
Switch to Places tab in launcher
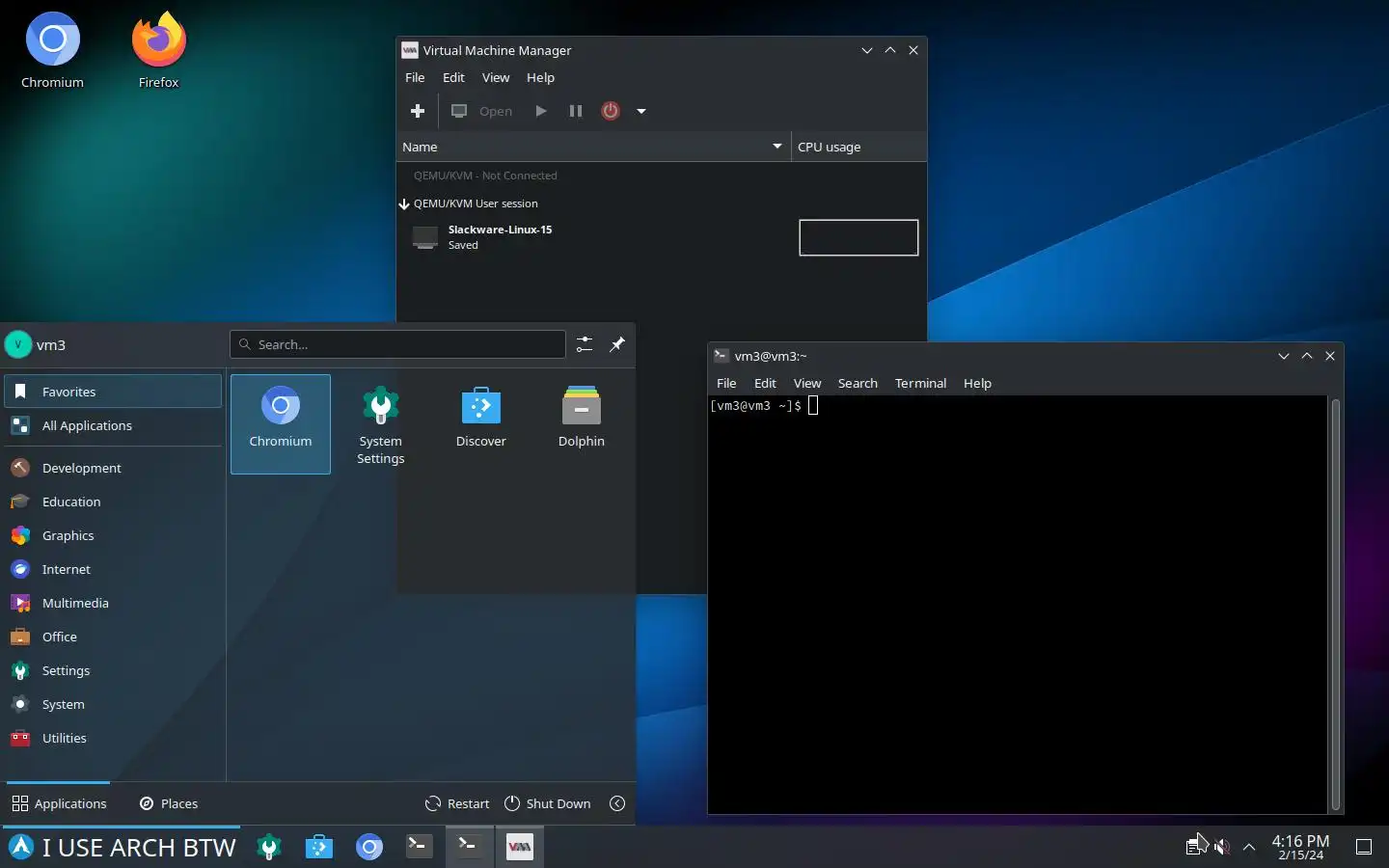pos(169,803)
